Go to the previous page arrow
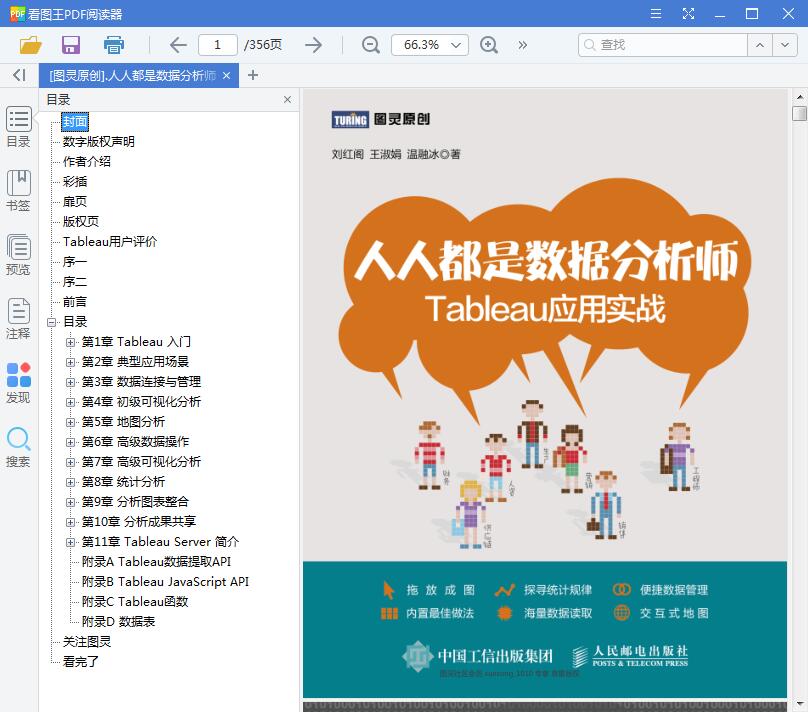The image size is (808, 712). (178, 45)
